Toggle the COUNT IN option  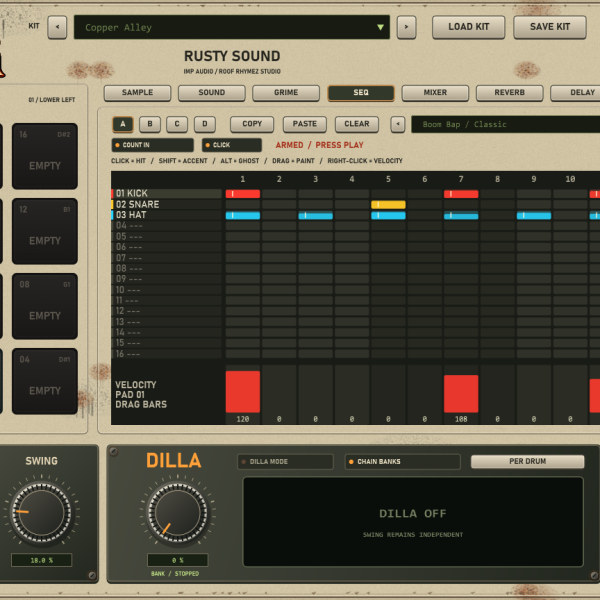(x=152, y=145)
